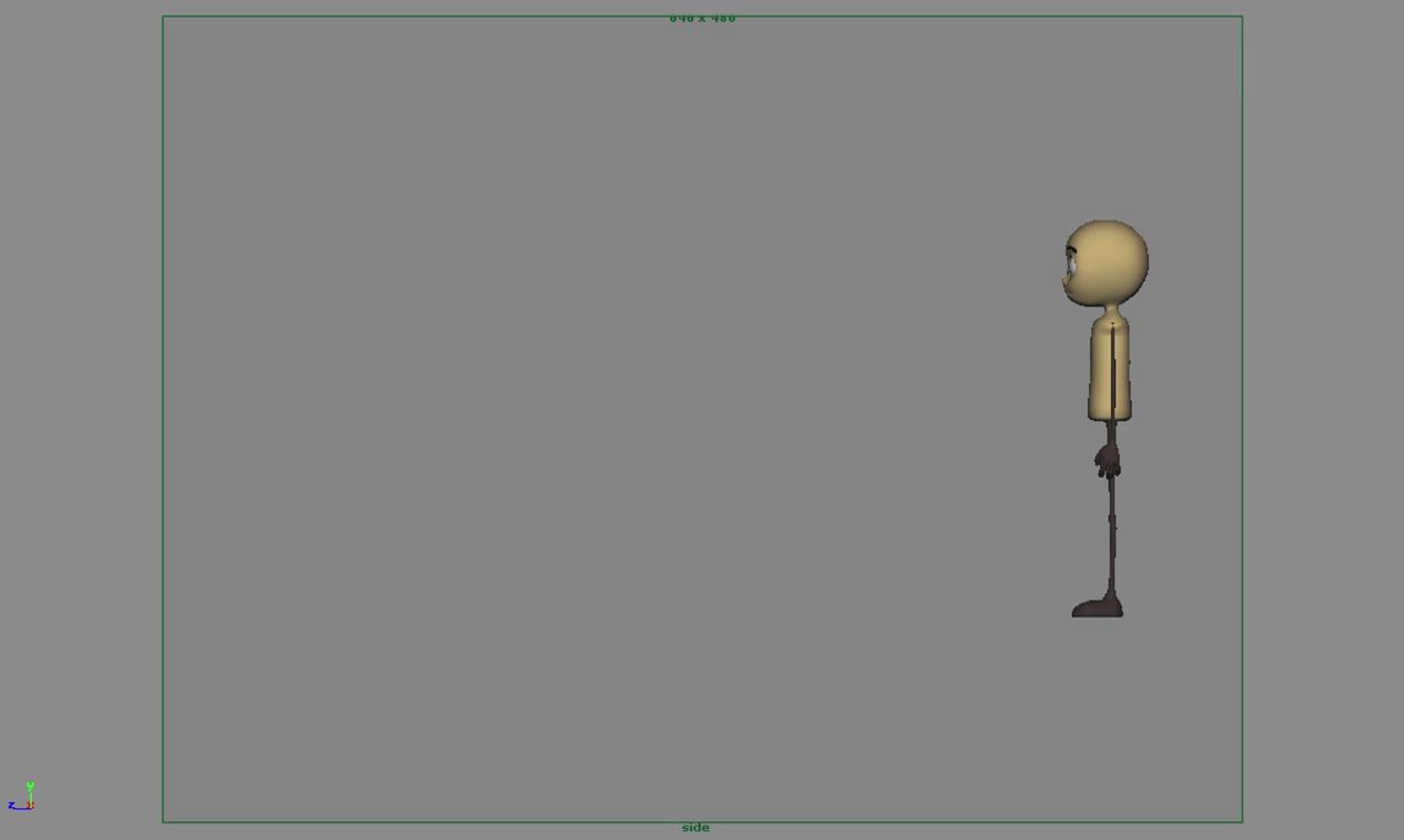This screenshot has height=840, width=1404.
Task: Click the 640 x 480 resolution gate label
Action: [702, 19]
